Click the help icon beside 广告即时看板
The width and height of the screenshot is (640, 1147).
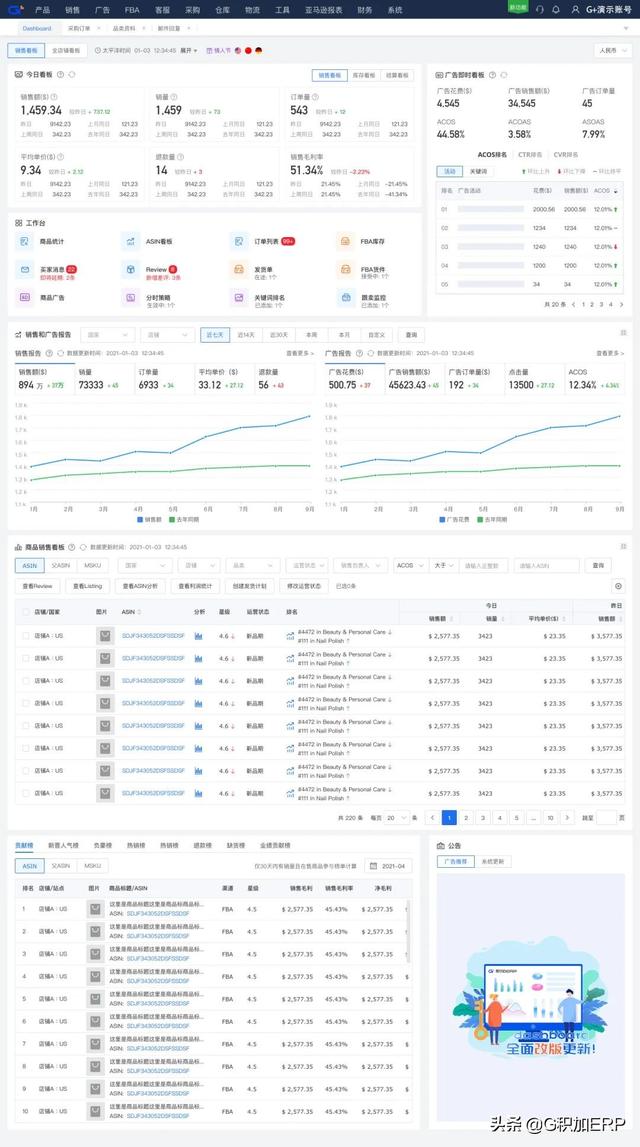click(x=493, y=75)
